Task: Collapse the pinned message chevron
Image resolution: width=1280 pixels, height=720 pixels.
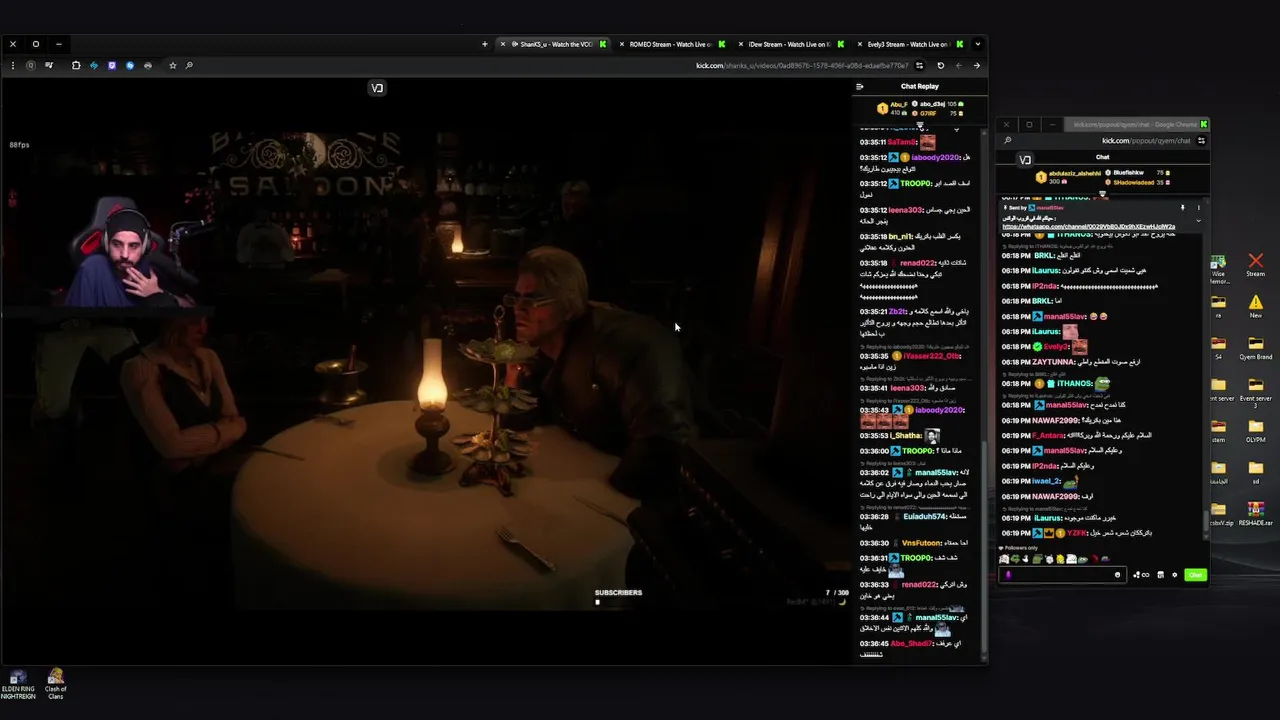Action: click(1198, 220)
